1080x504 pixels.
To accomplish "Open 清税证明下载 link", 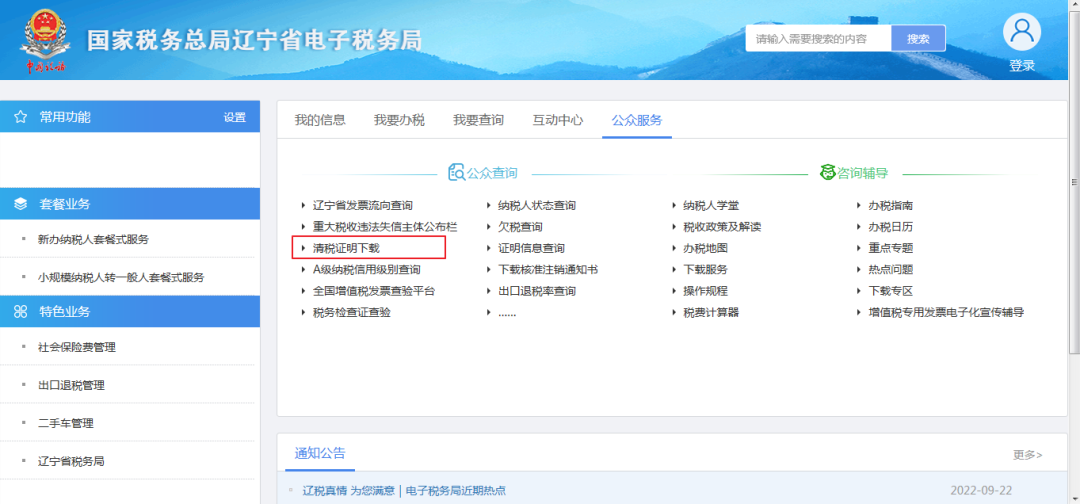I will 346,248.
